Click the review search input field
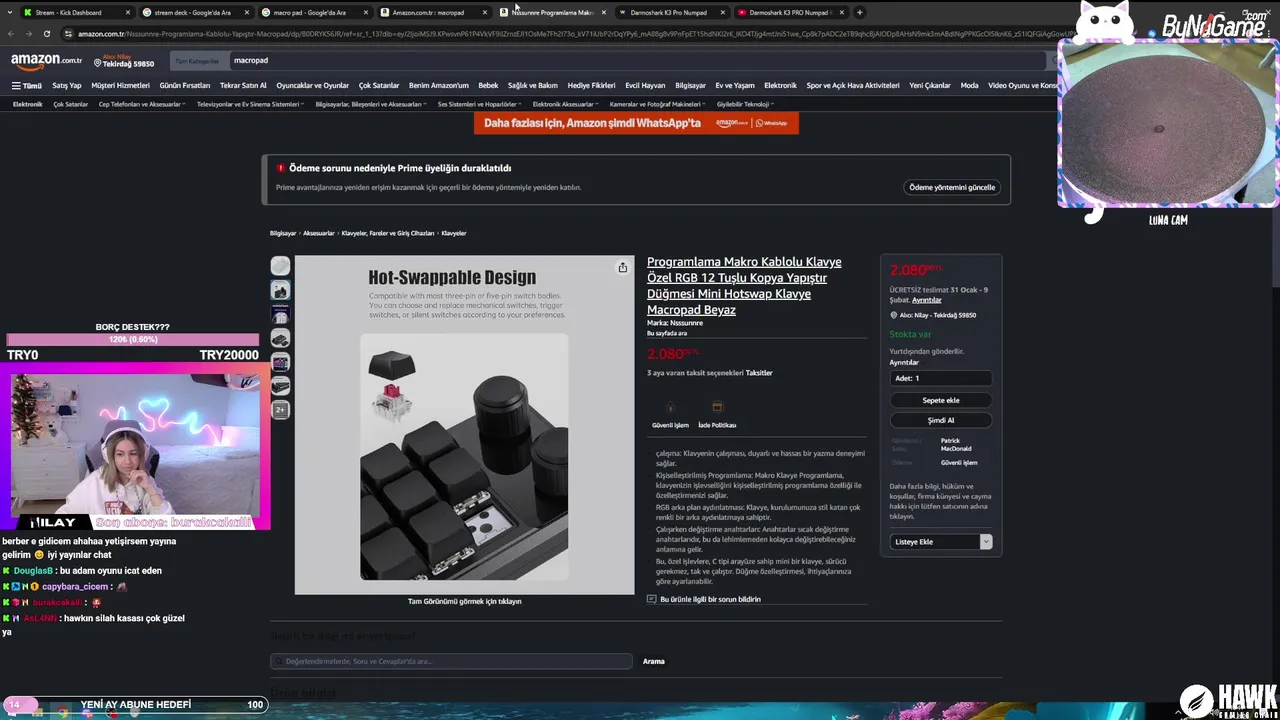The height and width of the screenshot is (720, 1280). (452, 661)
